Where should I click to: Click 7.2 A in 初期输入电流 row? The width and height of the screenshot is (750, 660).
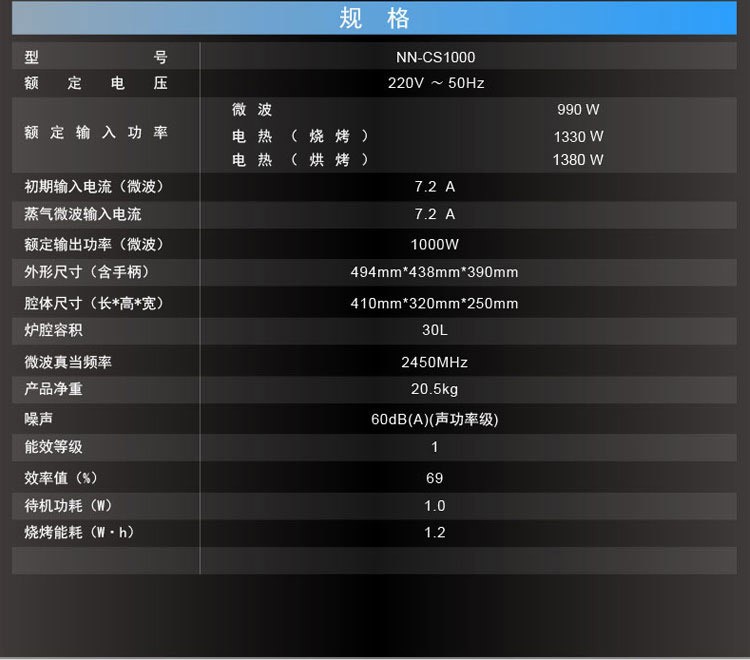click(435, 187)
